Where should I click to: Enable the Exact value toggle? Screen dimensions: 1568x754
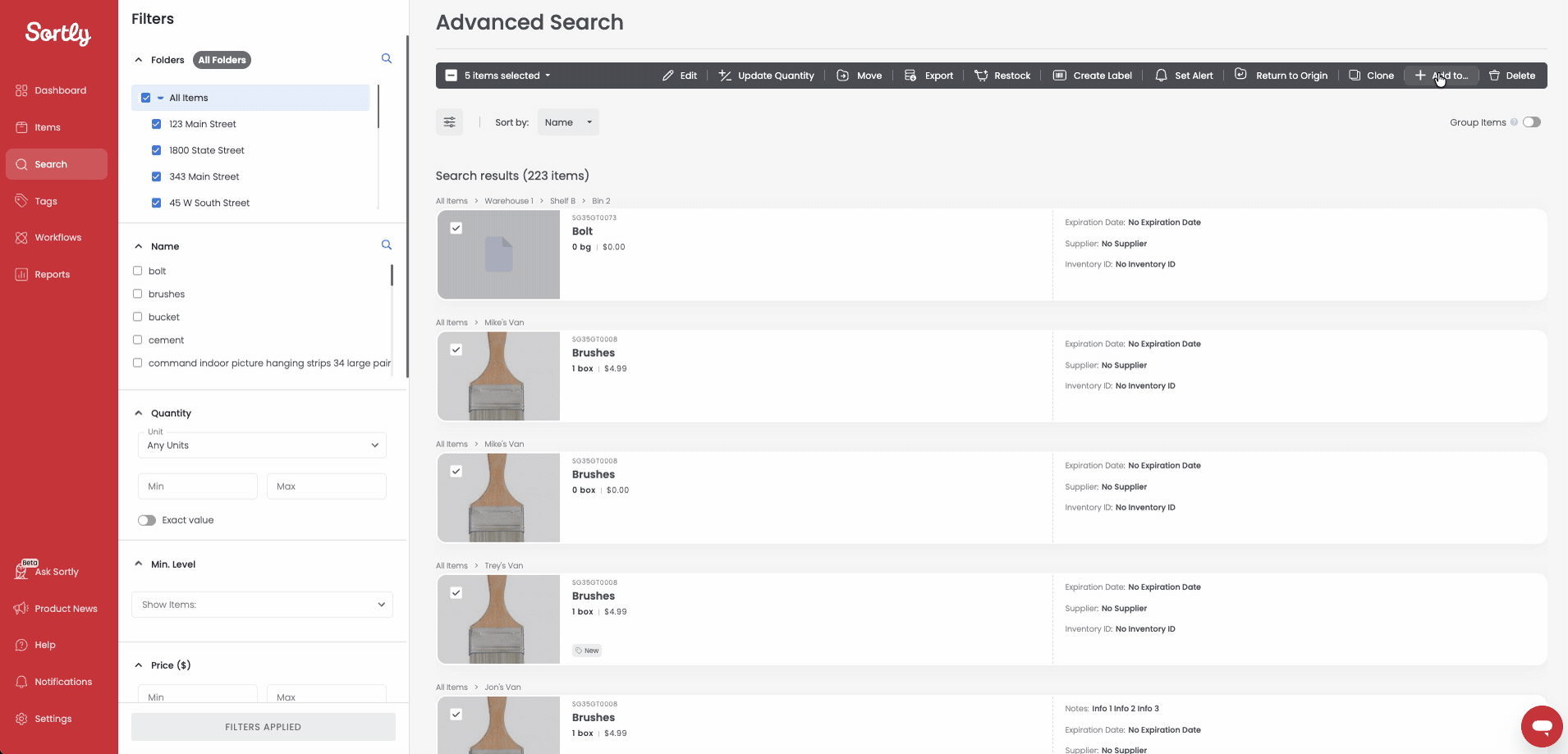147,520
